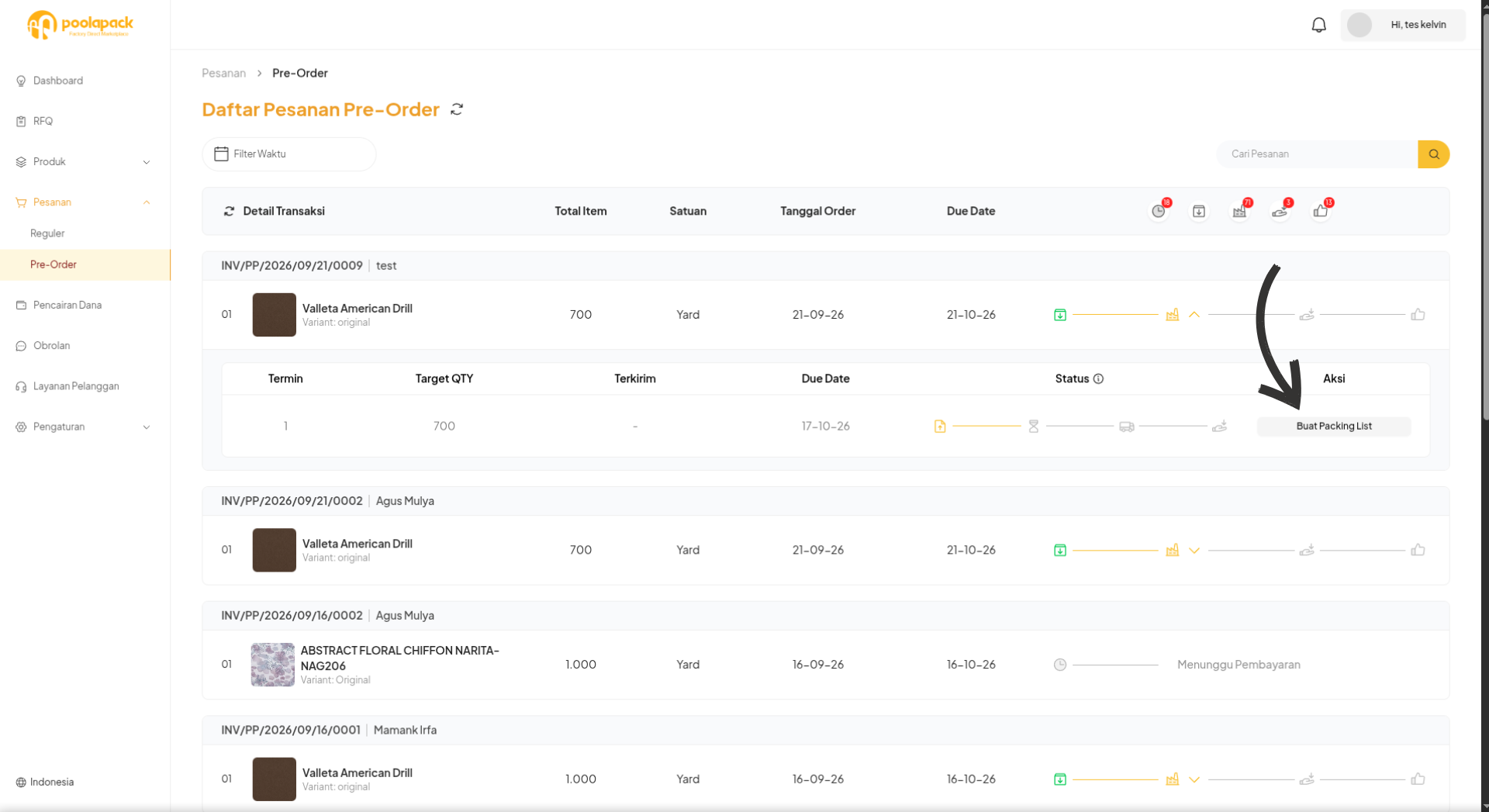Click invoice INV/PP/2026/09/21/0002
Viewport: 1489px width, 812px height.
click(x=292, y=501)
